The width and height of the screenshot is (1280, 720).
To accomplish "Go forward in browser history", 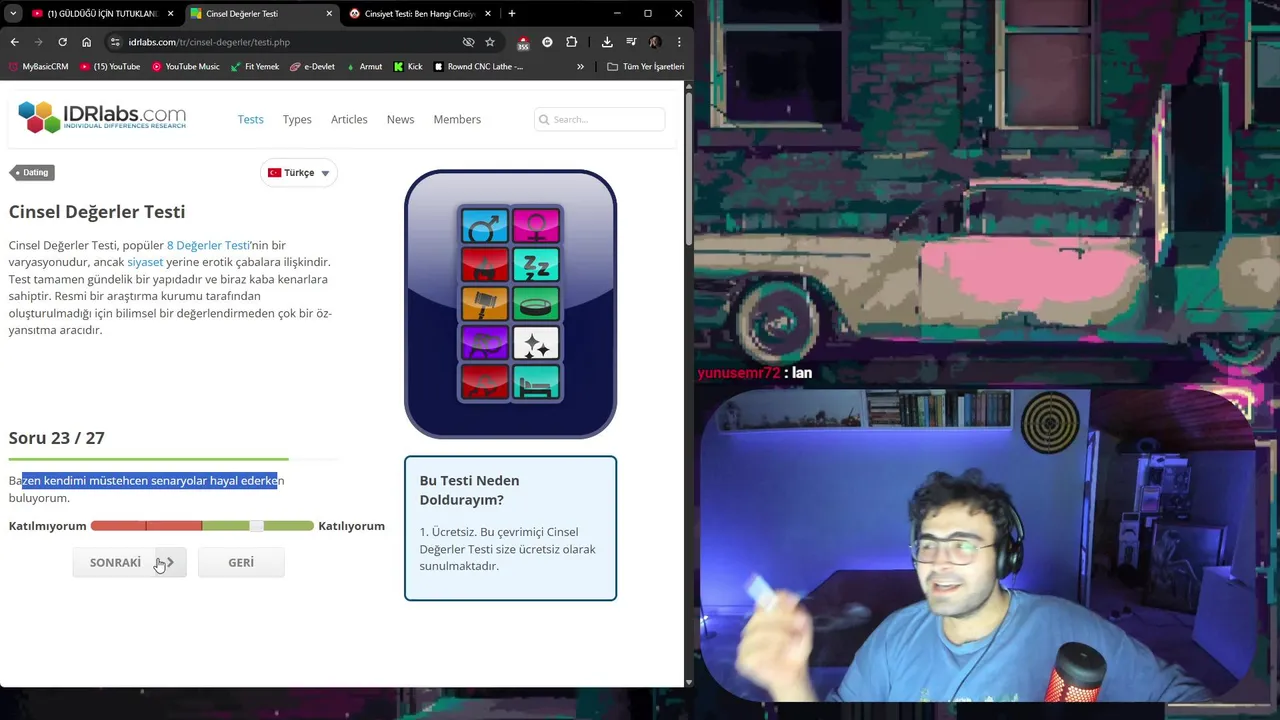I will pos(39,42).
